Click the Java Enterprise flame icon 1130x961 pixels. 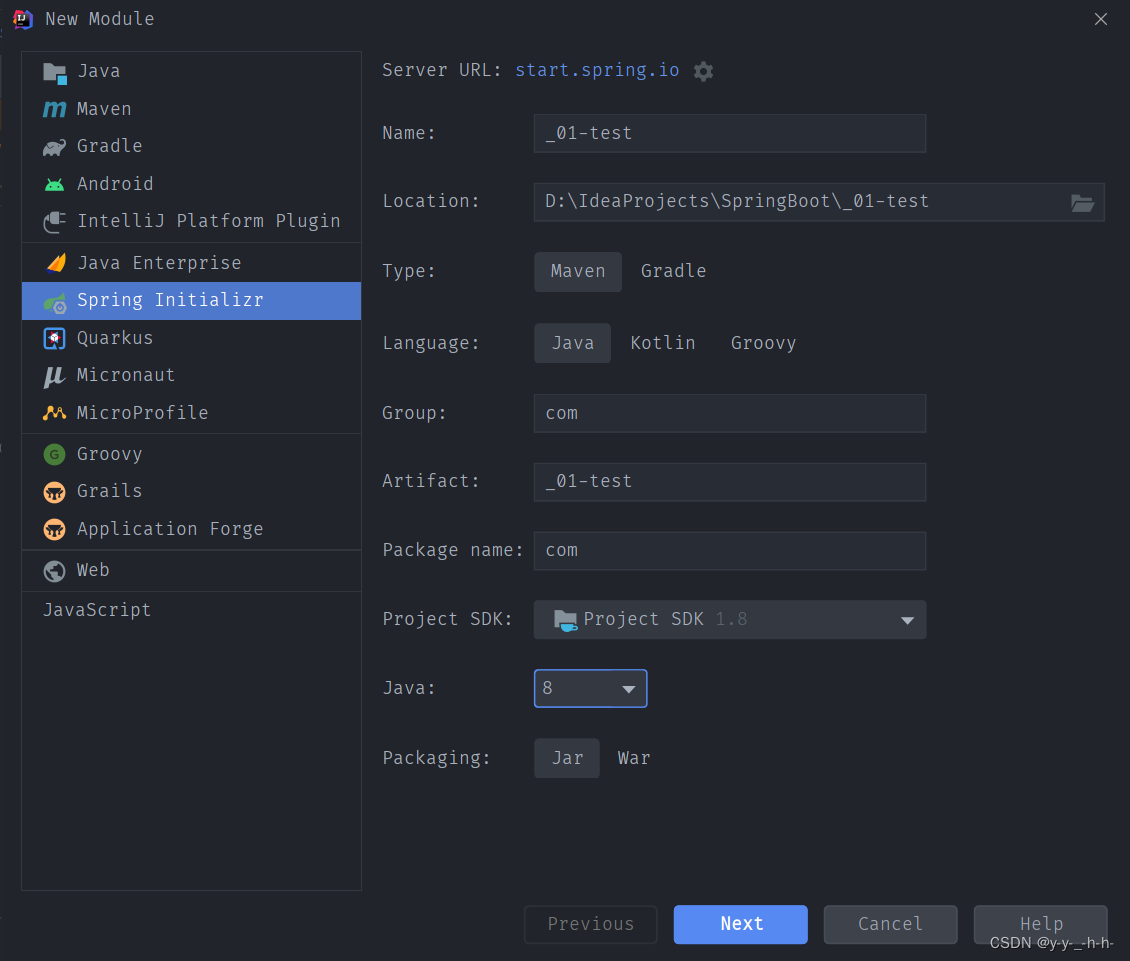pyautogui.click(x=55, y=262)
